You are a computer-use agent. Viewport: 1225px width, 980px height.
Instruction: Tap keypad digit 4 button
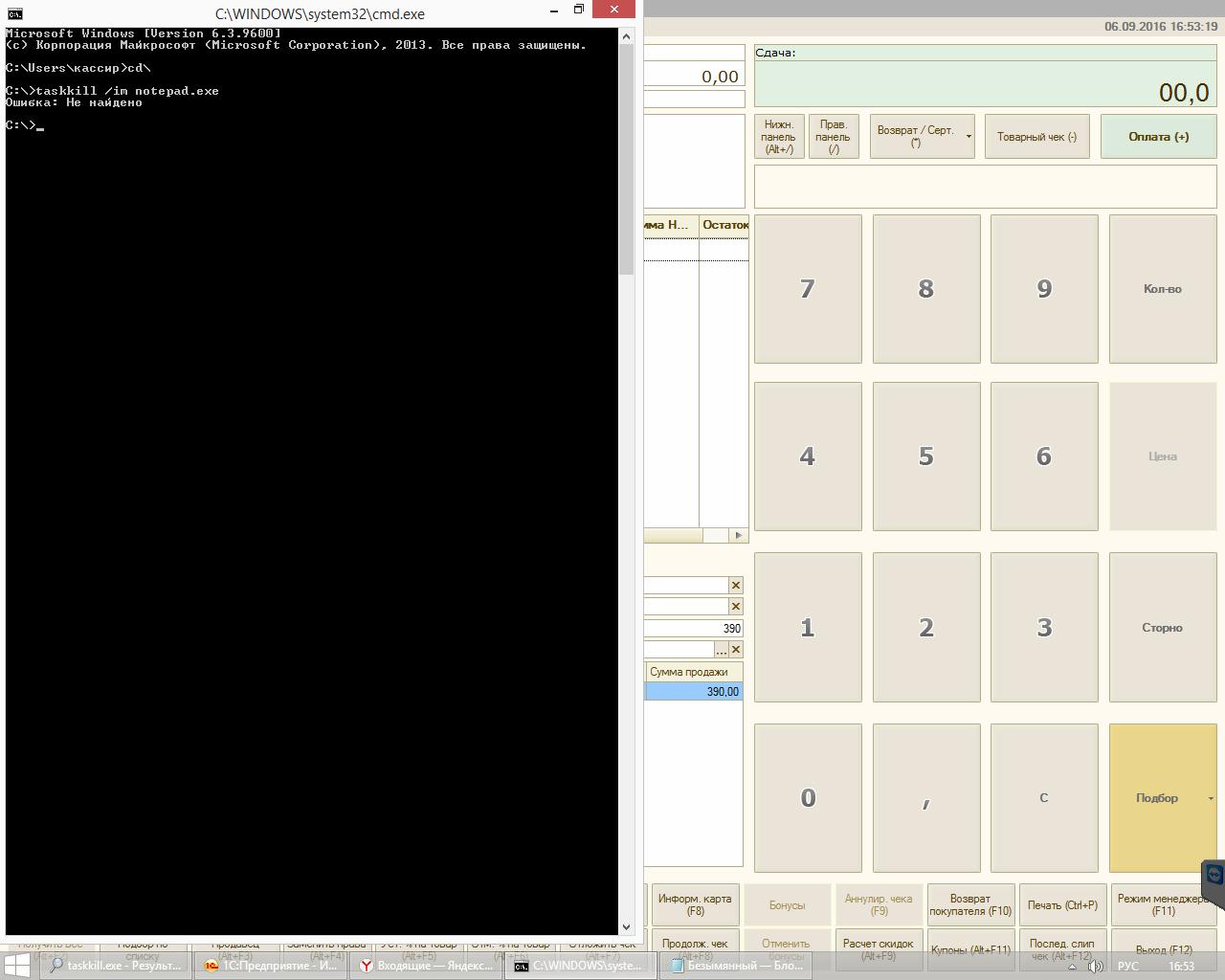point(808,457)
